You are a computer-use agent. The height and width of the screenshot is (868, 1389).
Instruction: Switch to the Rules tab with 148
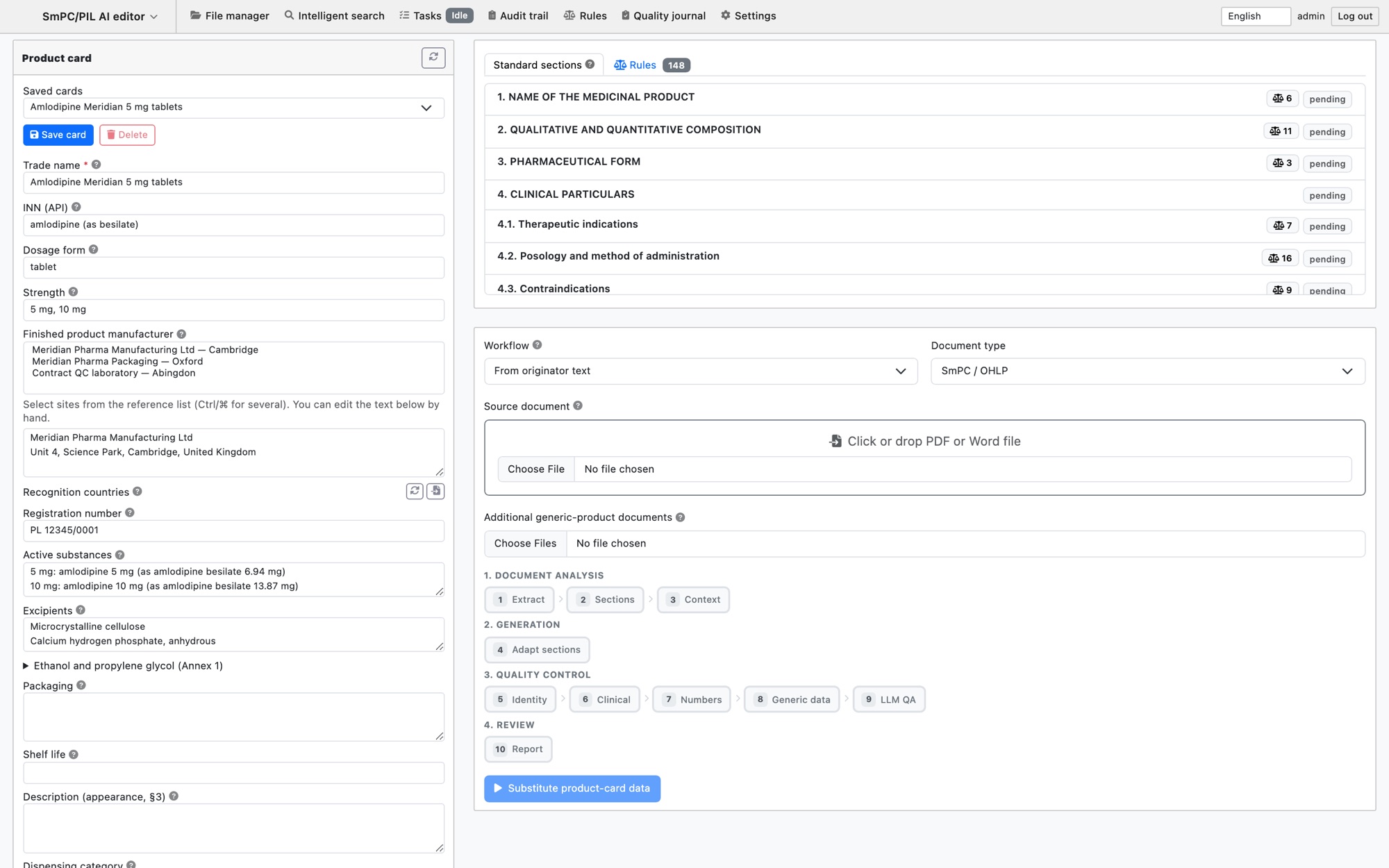651,65
